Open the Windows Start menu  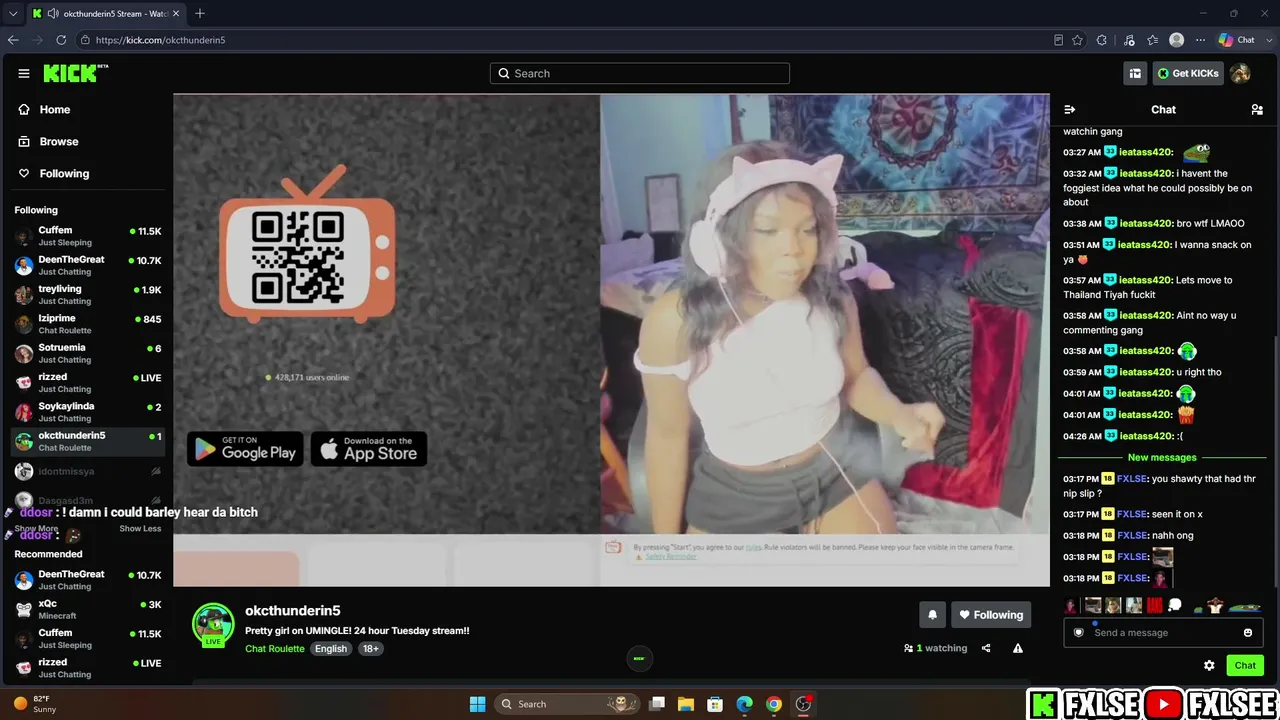(477, 704)
